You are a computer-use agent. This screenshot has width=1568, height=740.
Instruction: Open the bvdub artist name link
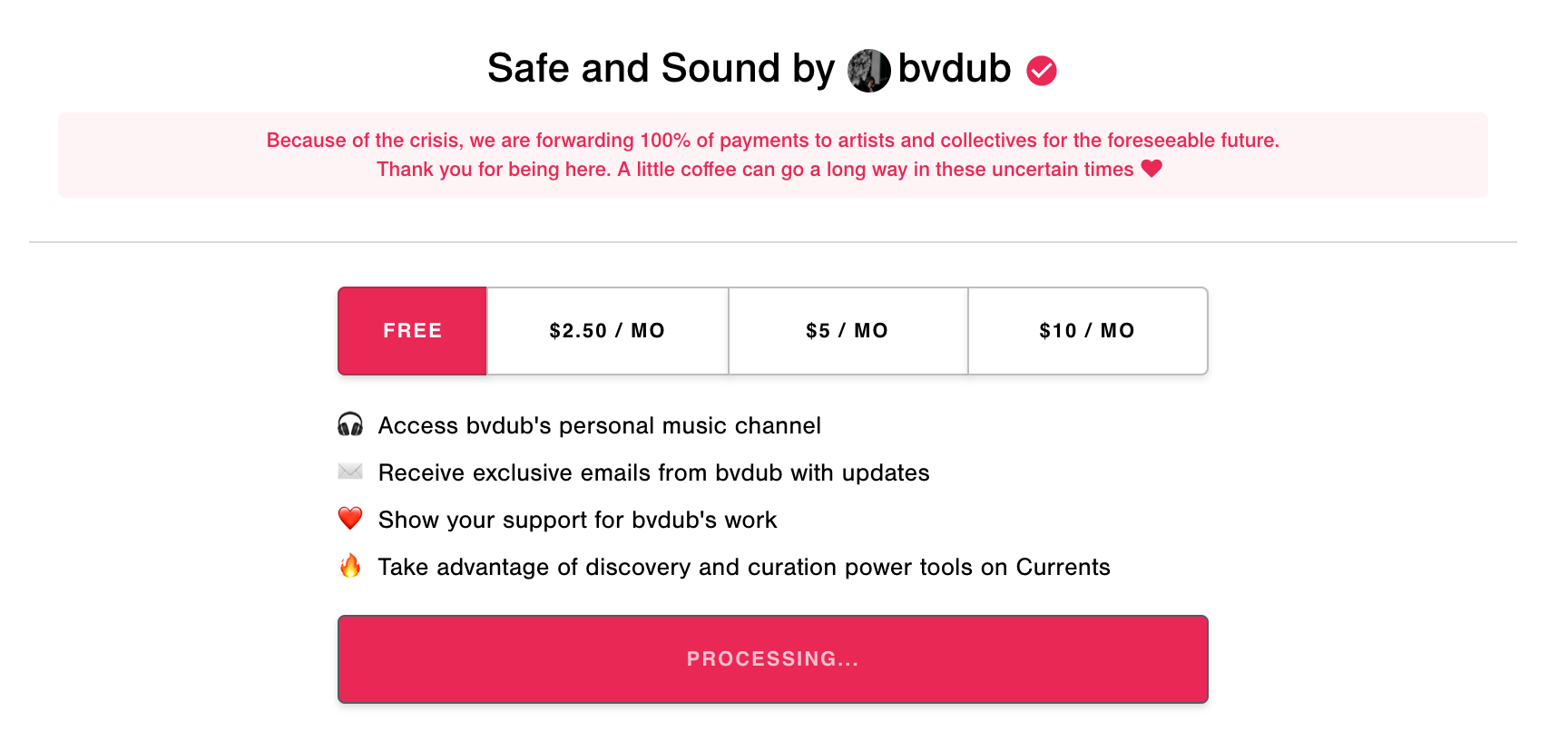(955, 69)
